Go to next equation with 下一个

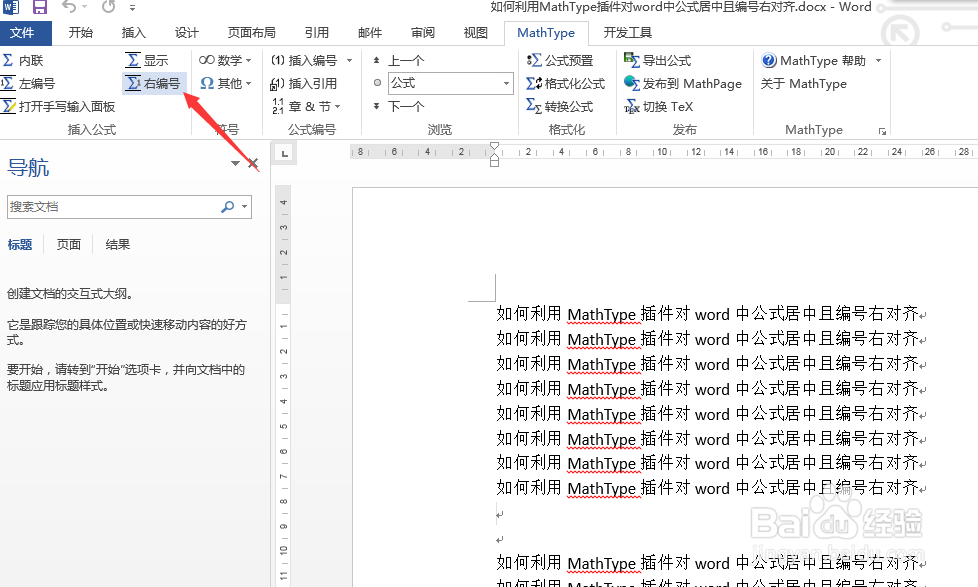pyautogui.click(x=399, y=107)
